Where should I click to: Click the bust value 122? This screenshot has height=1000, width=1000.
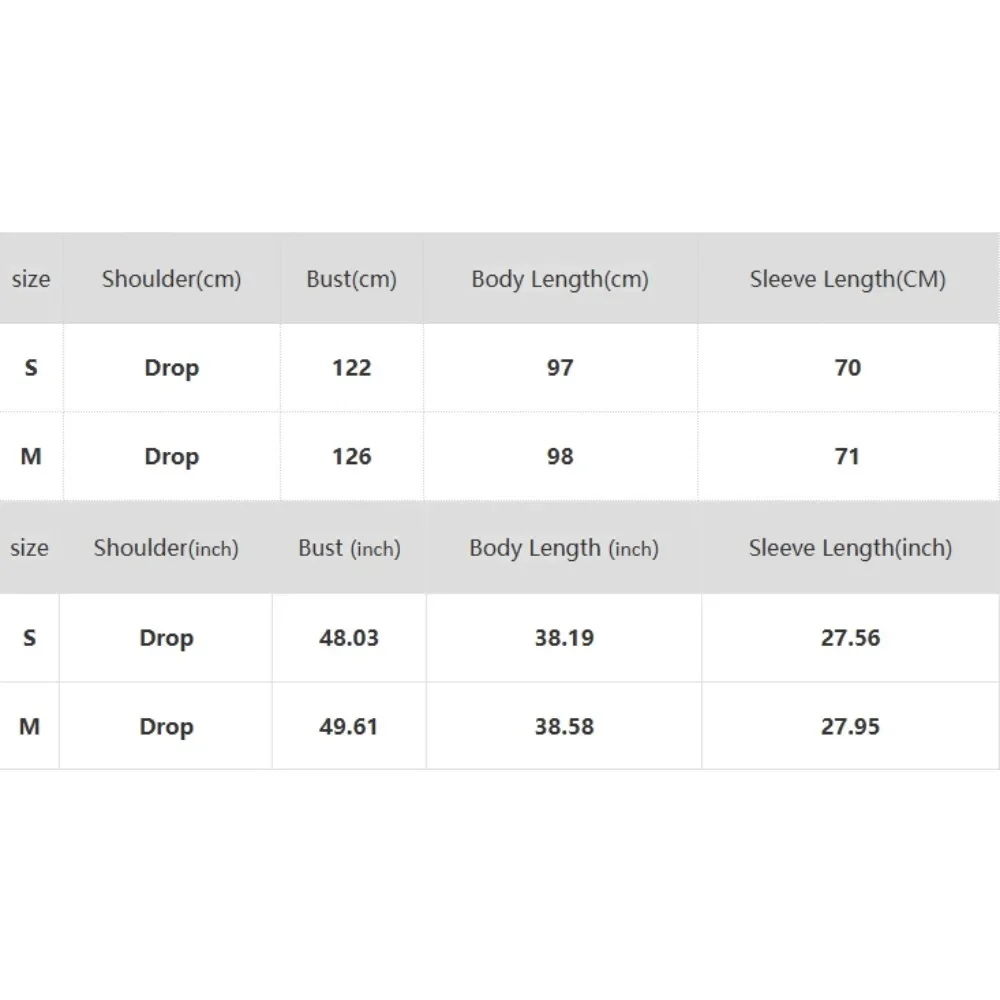(x=351, y=368)
